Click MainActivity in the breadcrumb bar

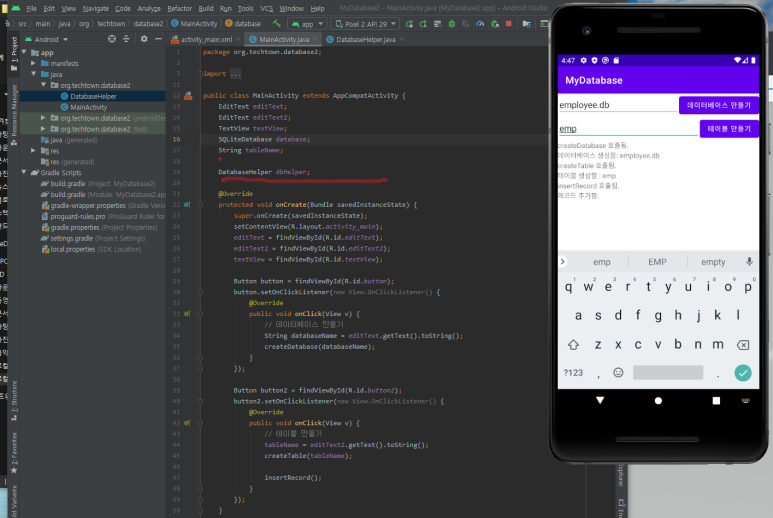click(x=194, y=24)
